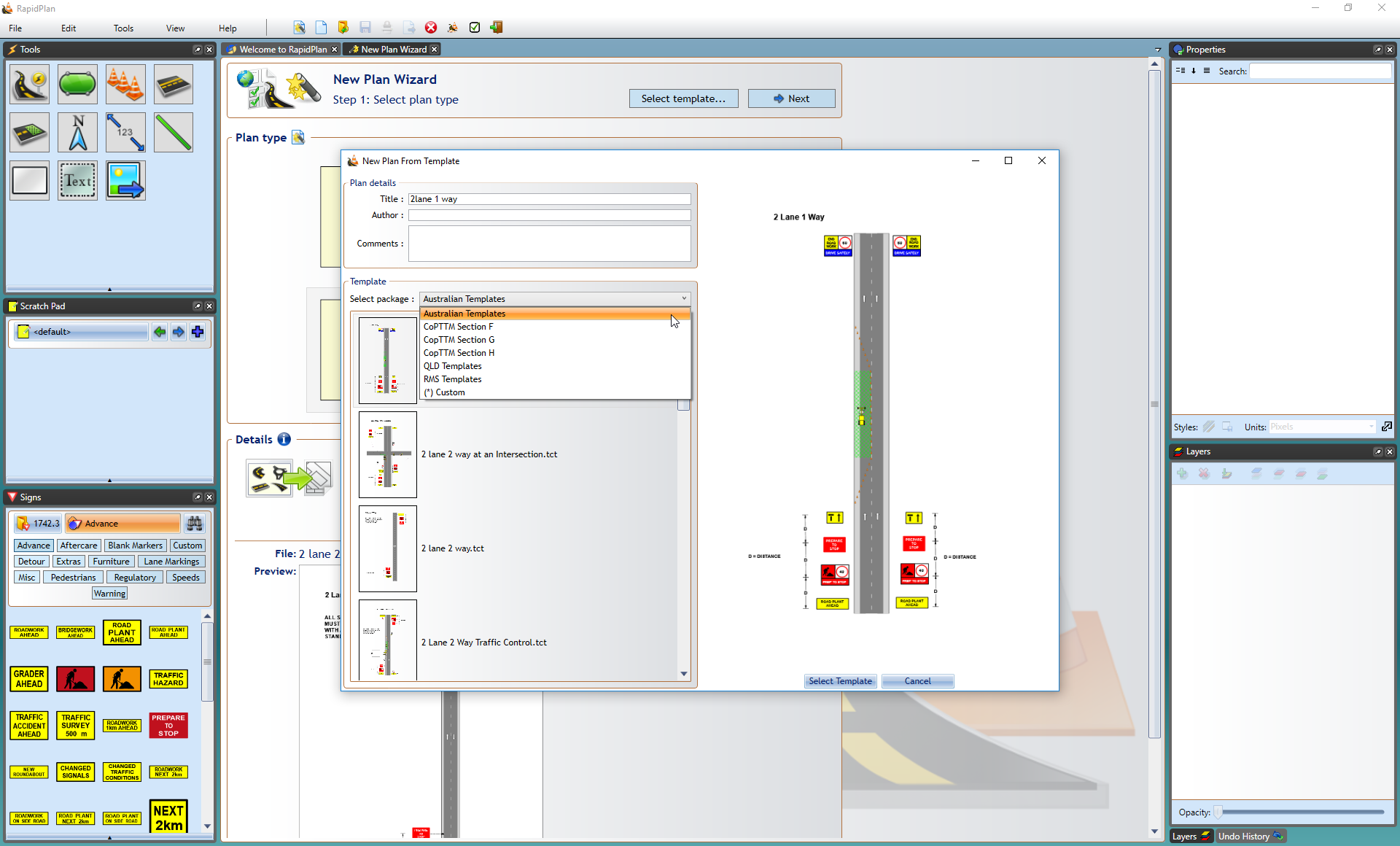This screenshot has width=1400, height=846.
Task: Select the Text tool
Action: click(77, 180)
